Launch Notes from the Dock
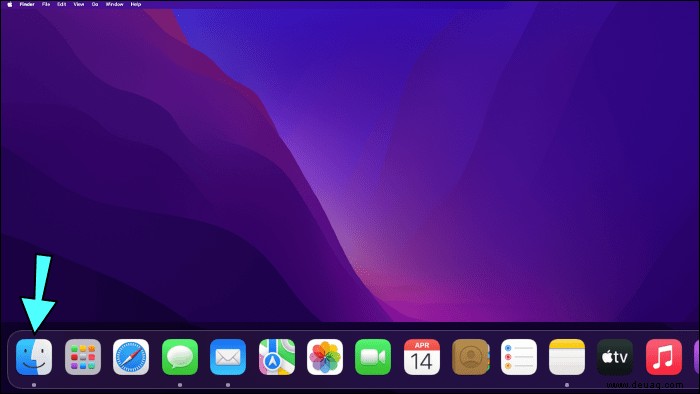 coord(567,357)
